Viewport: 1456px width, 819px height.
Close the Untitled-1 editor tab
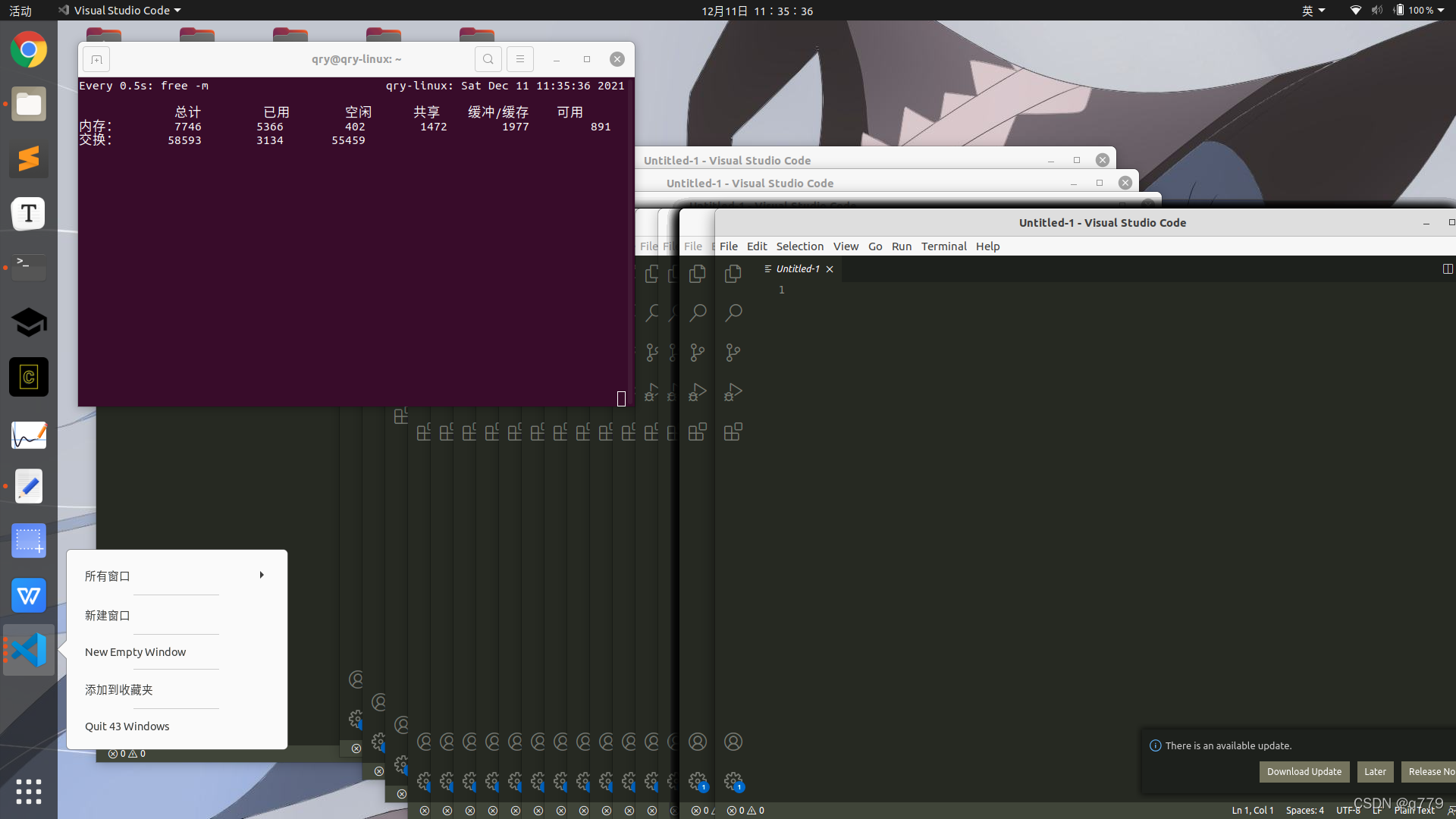click(x=830, y=269)
